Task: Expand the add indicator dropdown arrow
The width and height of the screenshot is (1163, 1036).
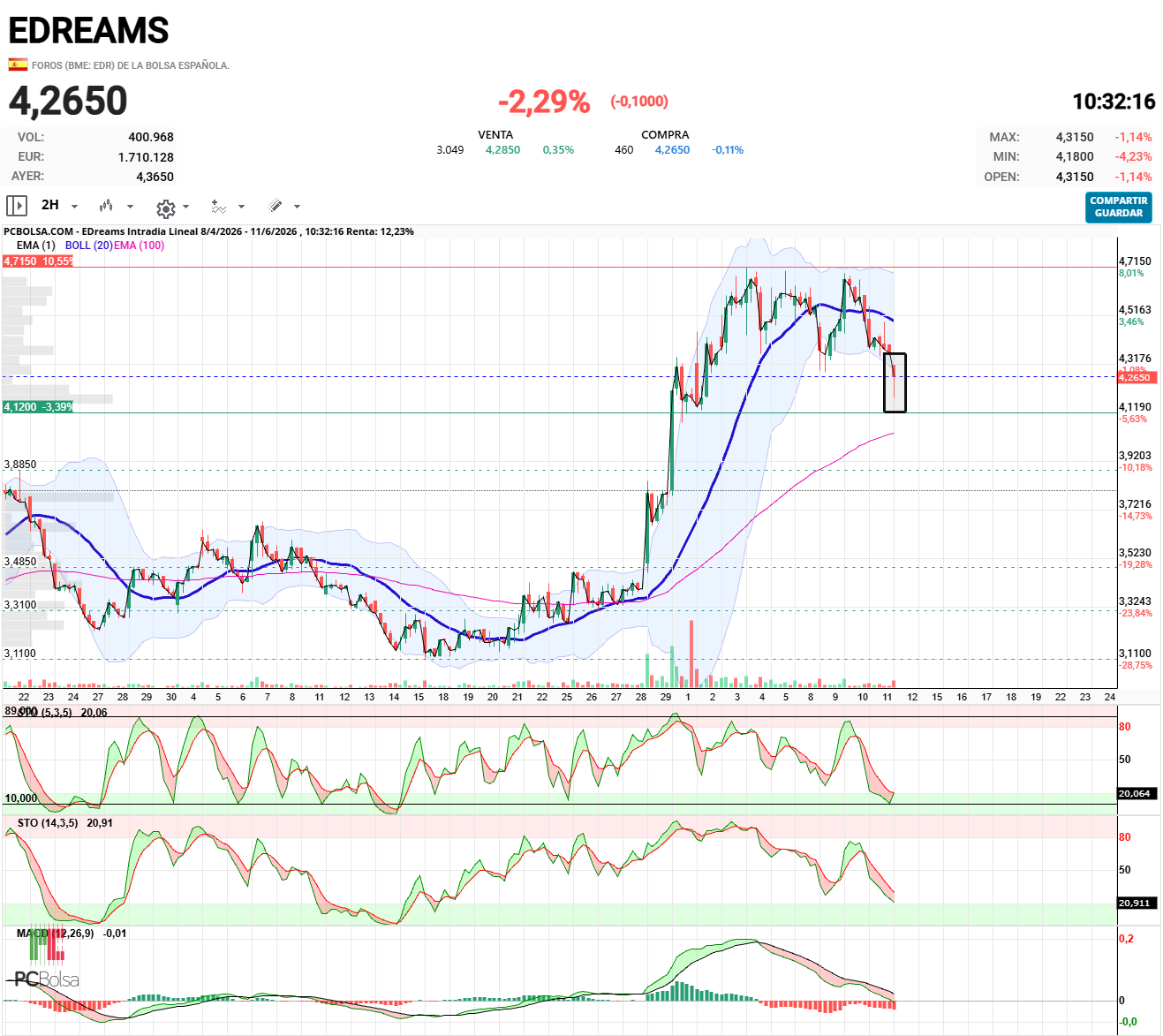Action: 241,207
